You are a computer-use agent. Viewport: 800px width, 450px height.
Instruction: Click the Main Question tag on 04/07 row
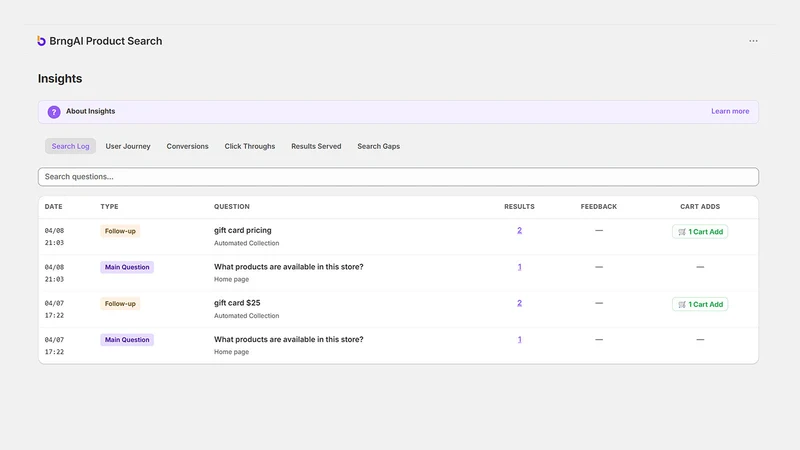pos(127,340)
